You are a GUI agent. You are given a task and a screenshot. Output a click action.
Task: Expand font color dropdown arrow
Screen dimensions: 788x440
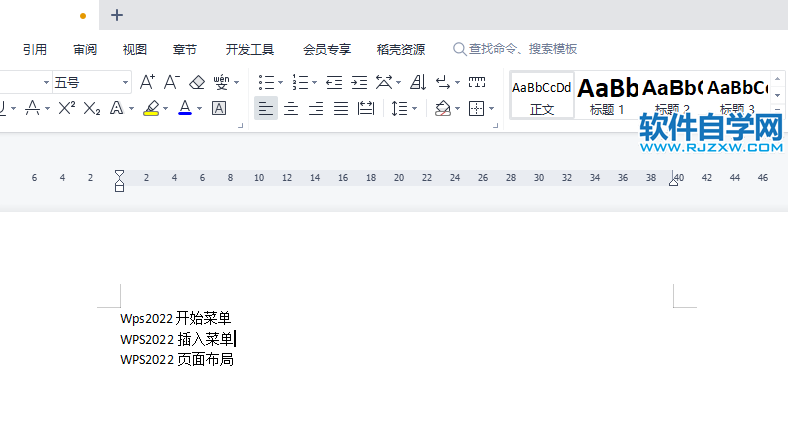[x=200, y=108]
